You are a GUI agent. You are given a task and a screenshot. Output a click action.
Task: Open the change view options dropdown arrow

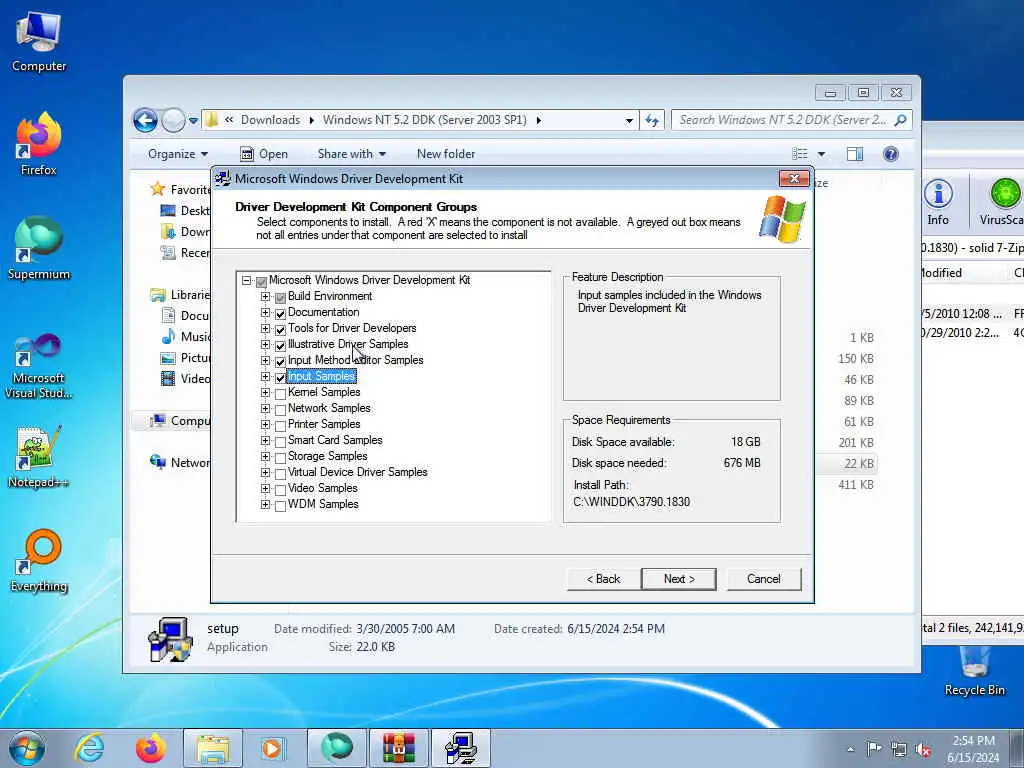822,154
